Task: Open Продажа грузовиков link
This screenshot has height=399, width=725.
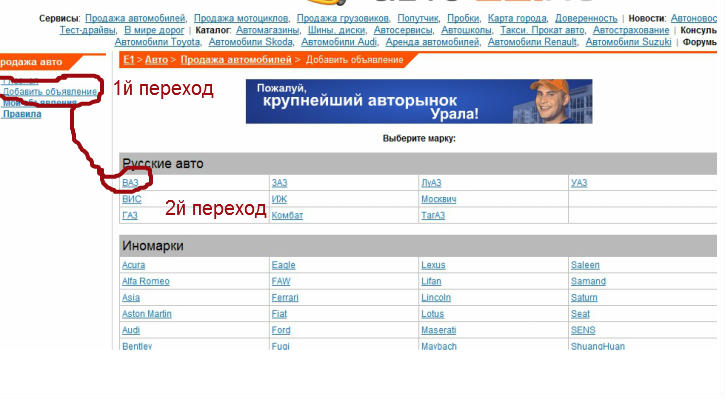Action: click(x=343, y=18)
